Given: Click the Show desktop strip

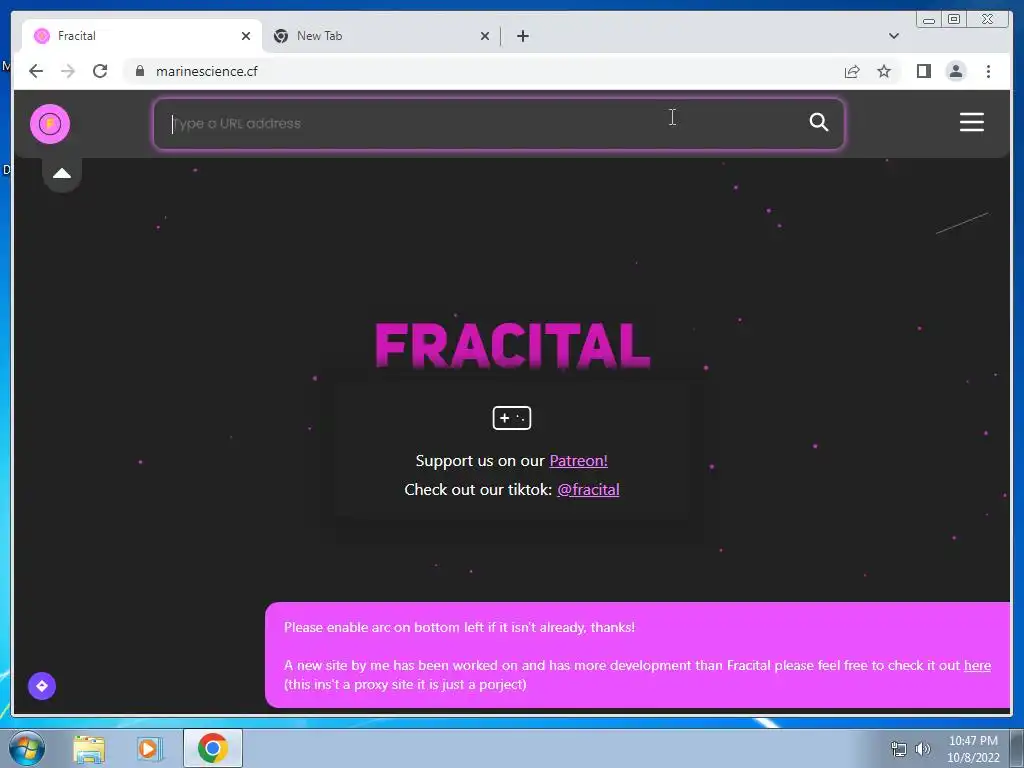Looking at the screenshot, I should (1018, 748).
